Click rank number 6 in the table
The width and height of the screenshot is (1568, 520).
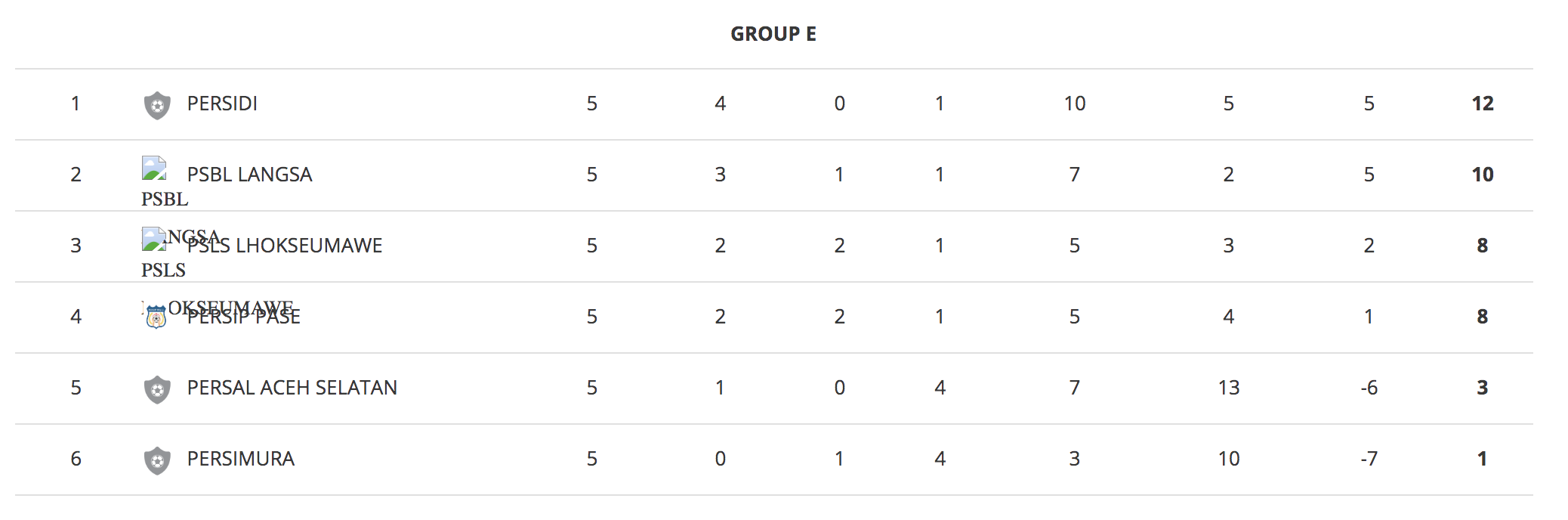click(x=76, y=459)
